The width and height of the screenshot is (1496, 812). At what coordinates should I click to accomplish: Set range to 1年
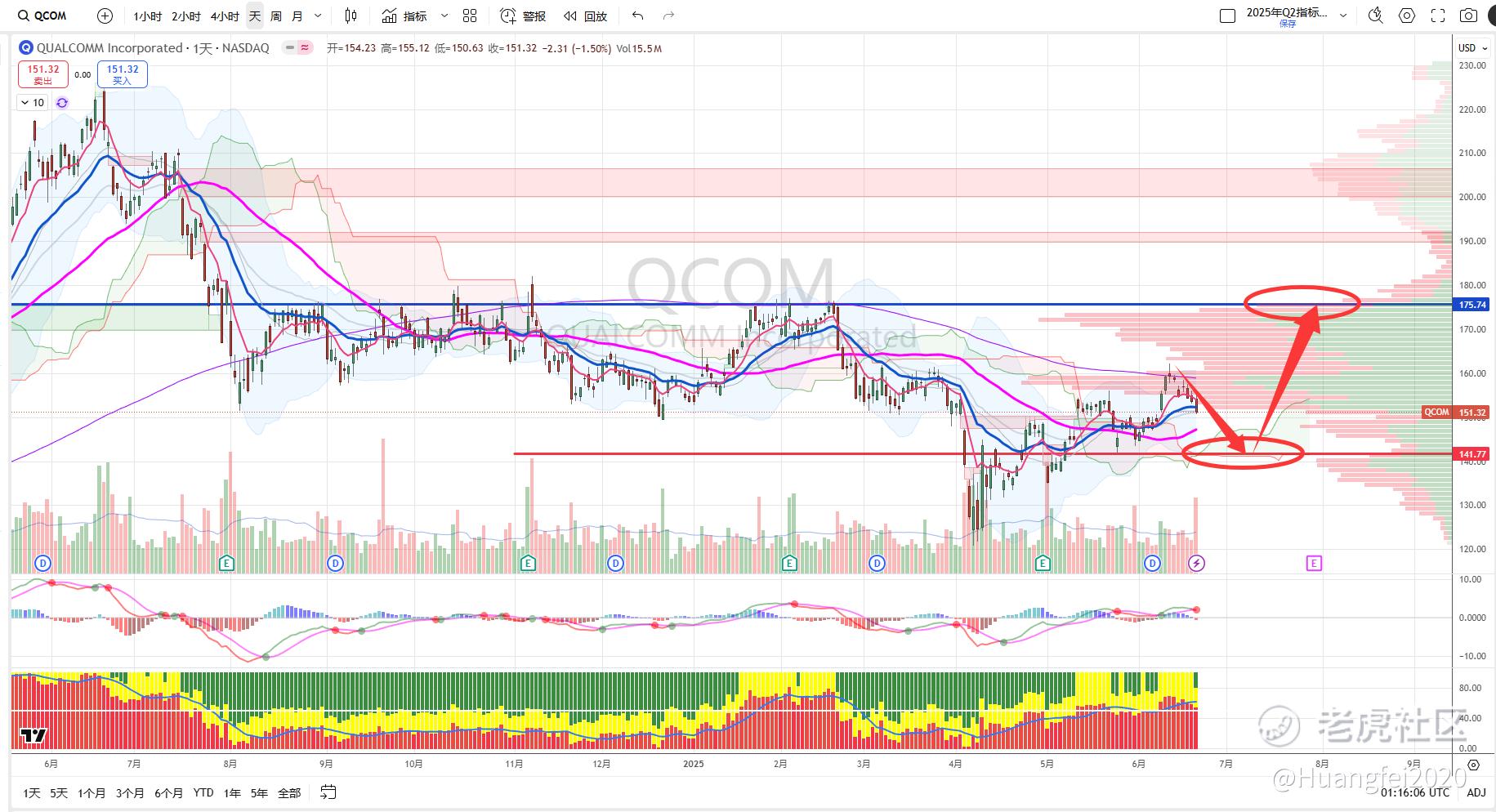(x=233, y=792)
